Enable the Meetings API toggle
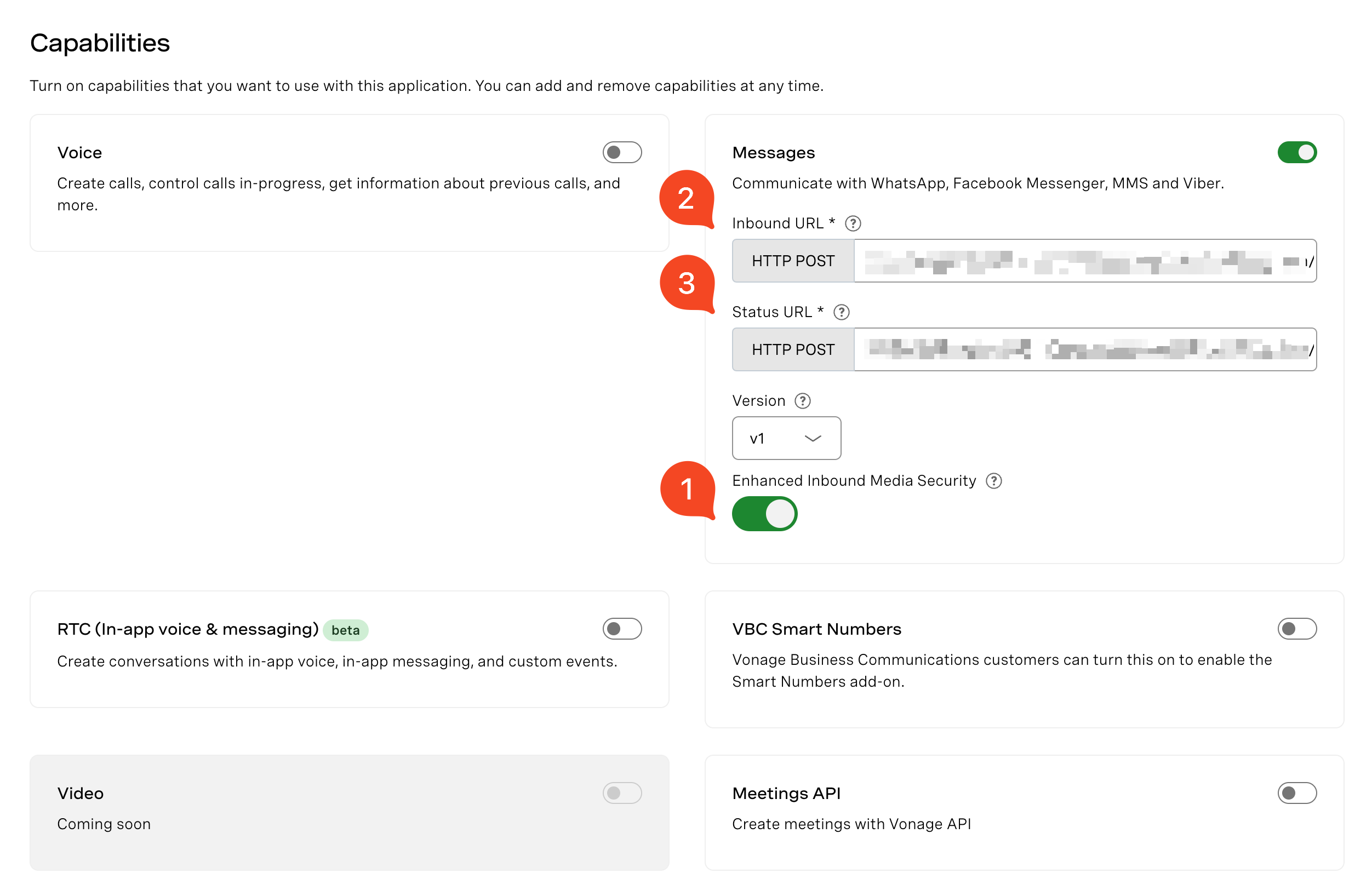Screen dimensions: 1372x885 [x=1296, y=793]
